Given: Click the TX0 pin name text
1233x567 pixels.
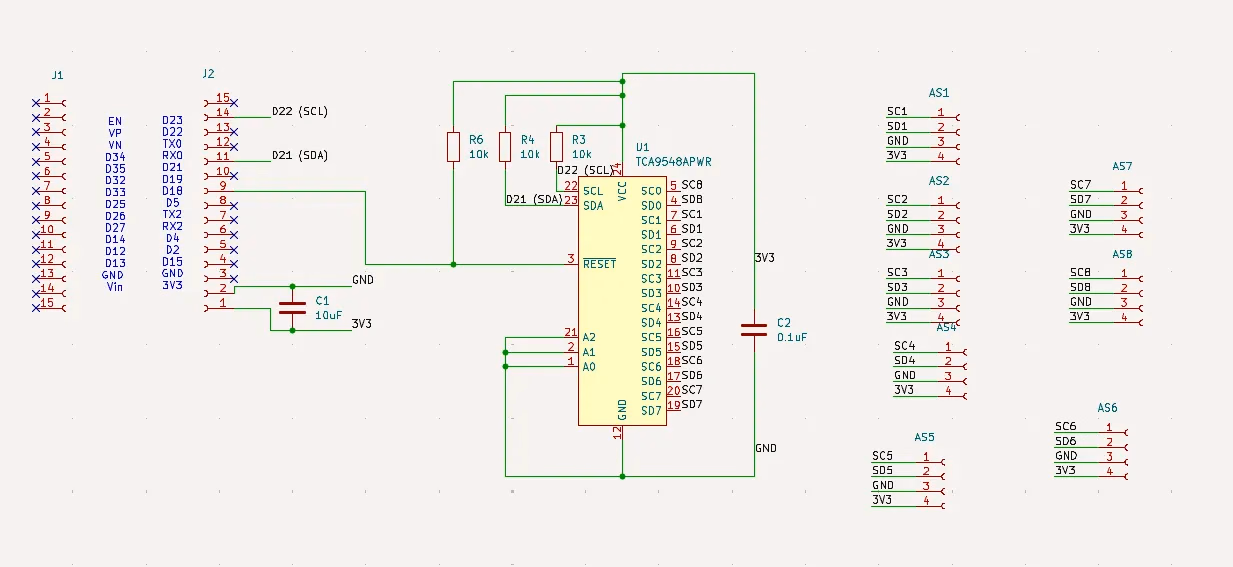Looking at the screenshot, I should click(172, 144).
